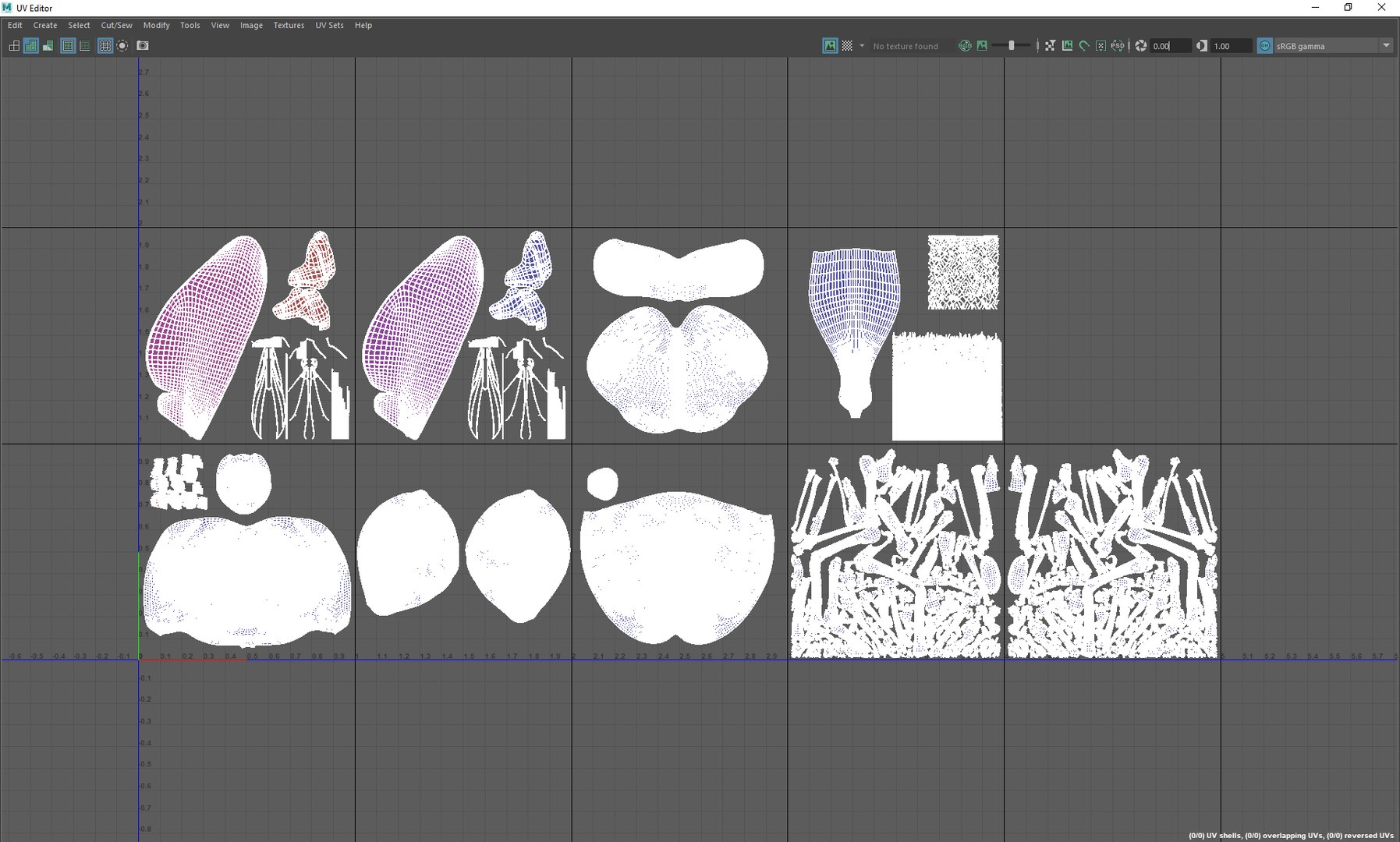Adjust the dim image slider
This screenshot has height=842, width=1400.
1012,46
